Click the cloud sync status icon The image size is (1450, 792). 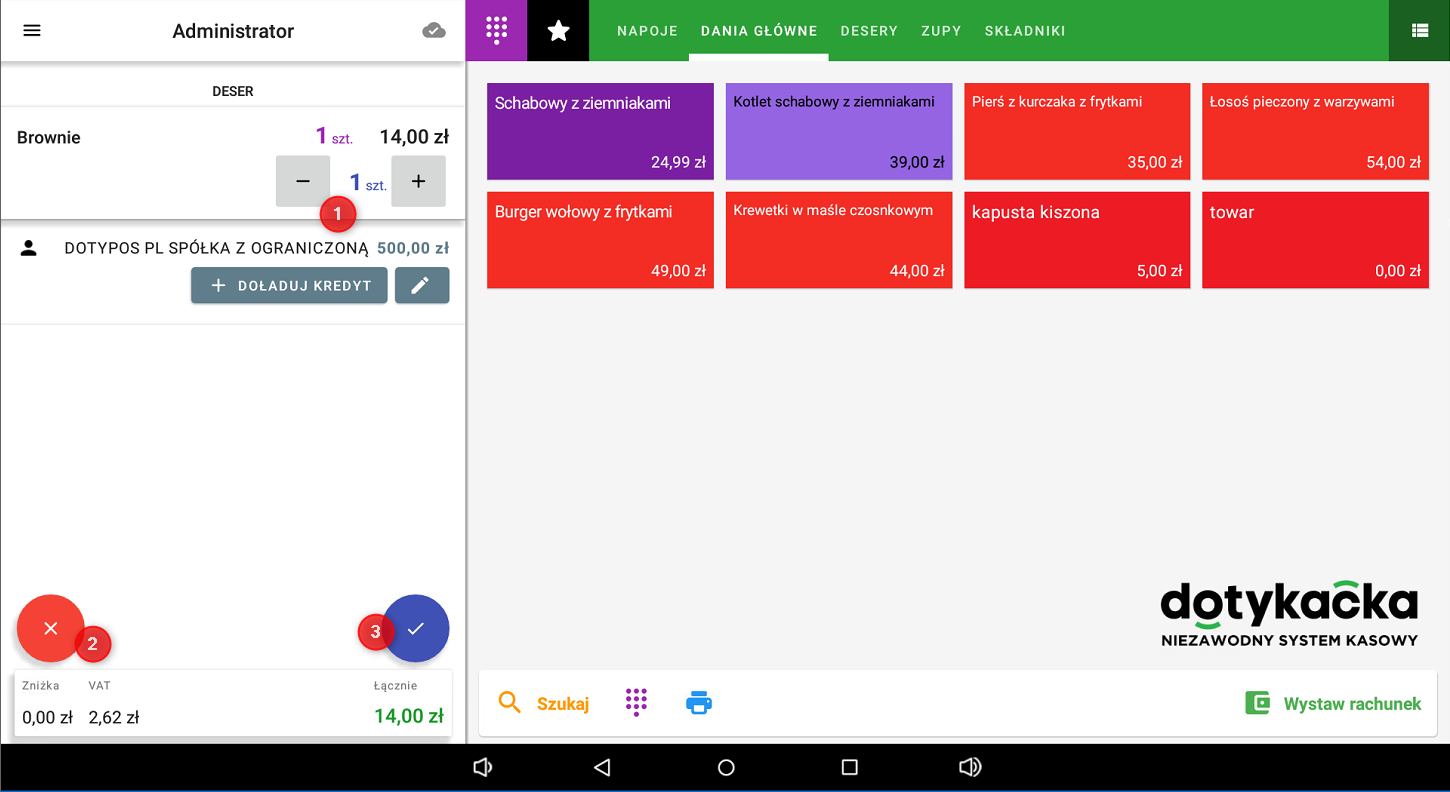click(434, 31)
